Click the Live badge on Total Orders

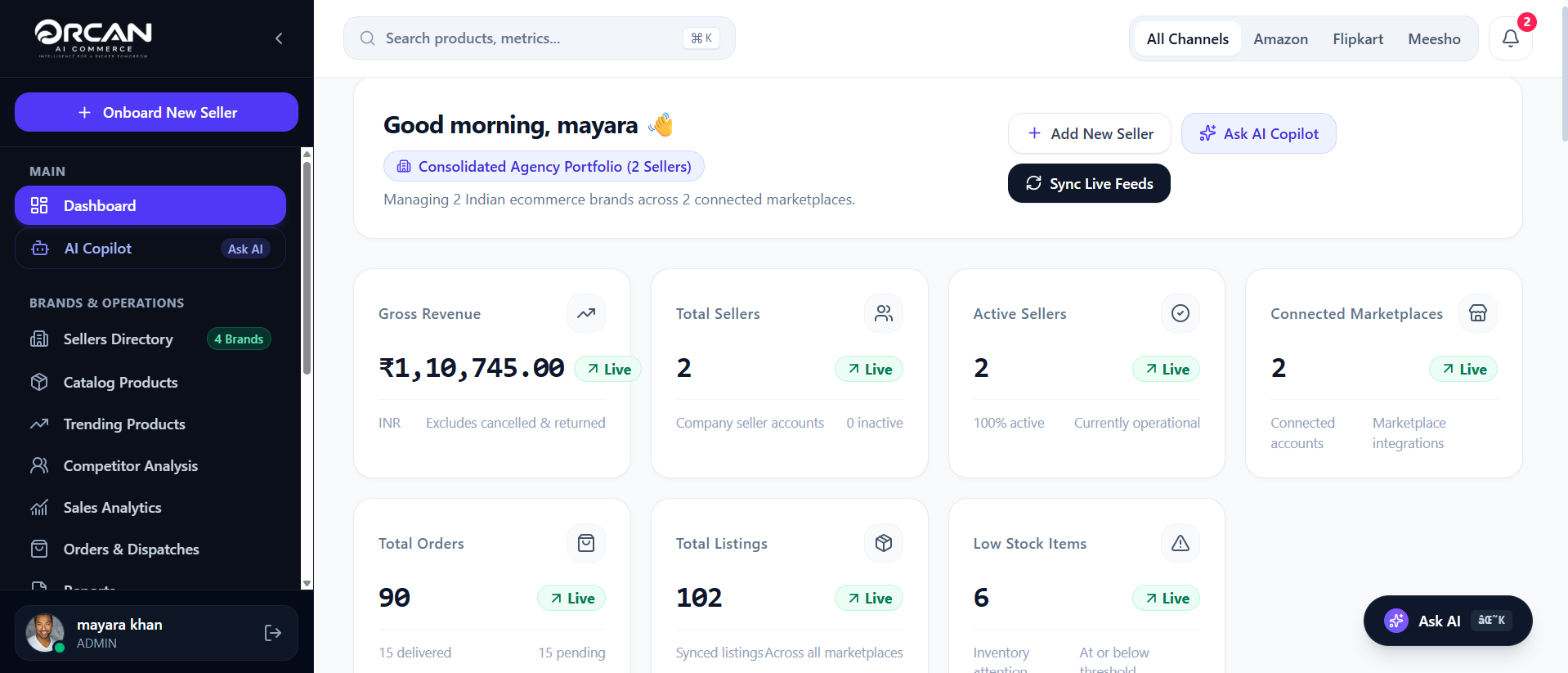[571, 598]
